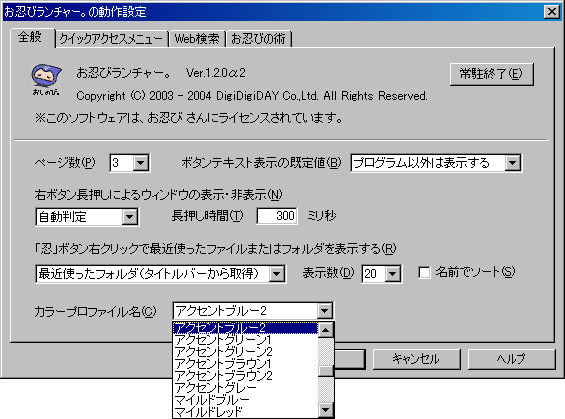Select アクセントブルー2 in the list
This screenshot has height=419, width=565.
(246, 328)
